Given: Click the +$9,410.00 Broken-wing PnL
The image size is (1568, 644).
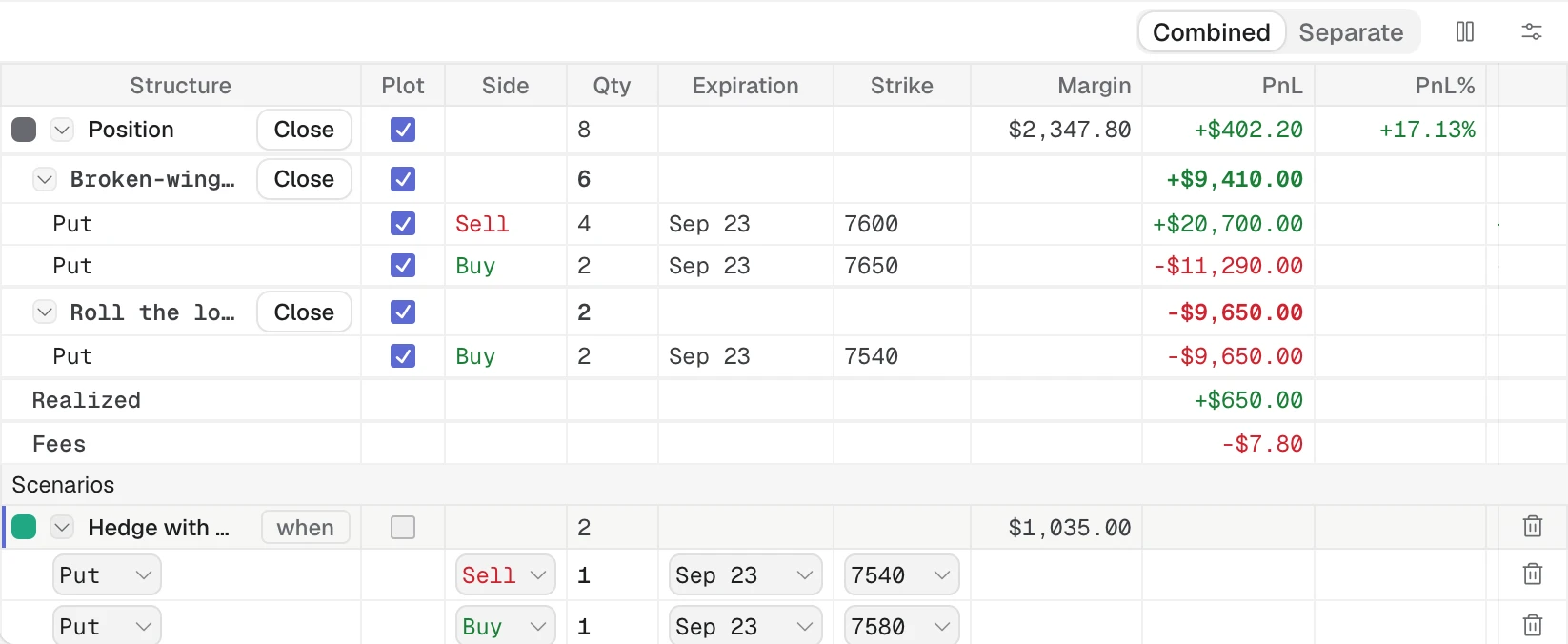Looking at the screenshot, I should point(1235,179).
